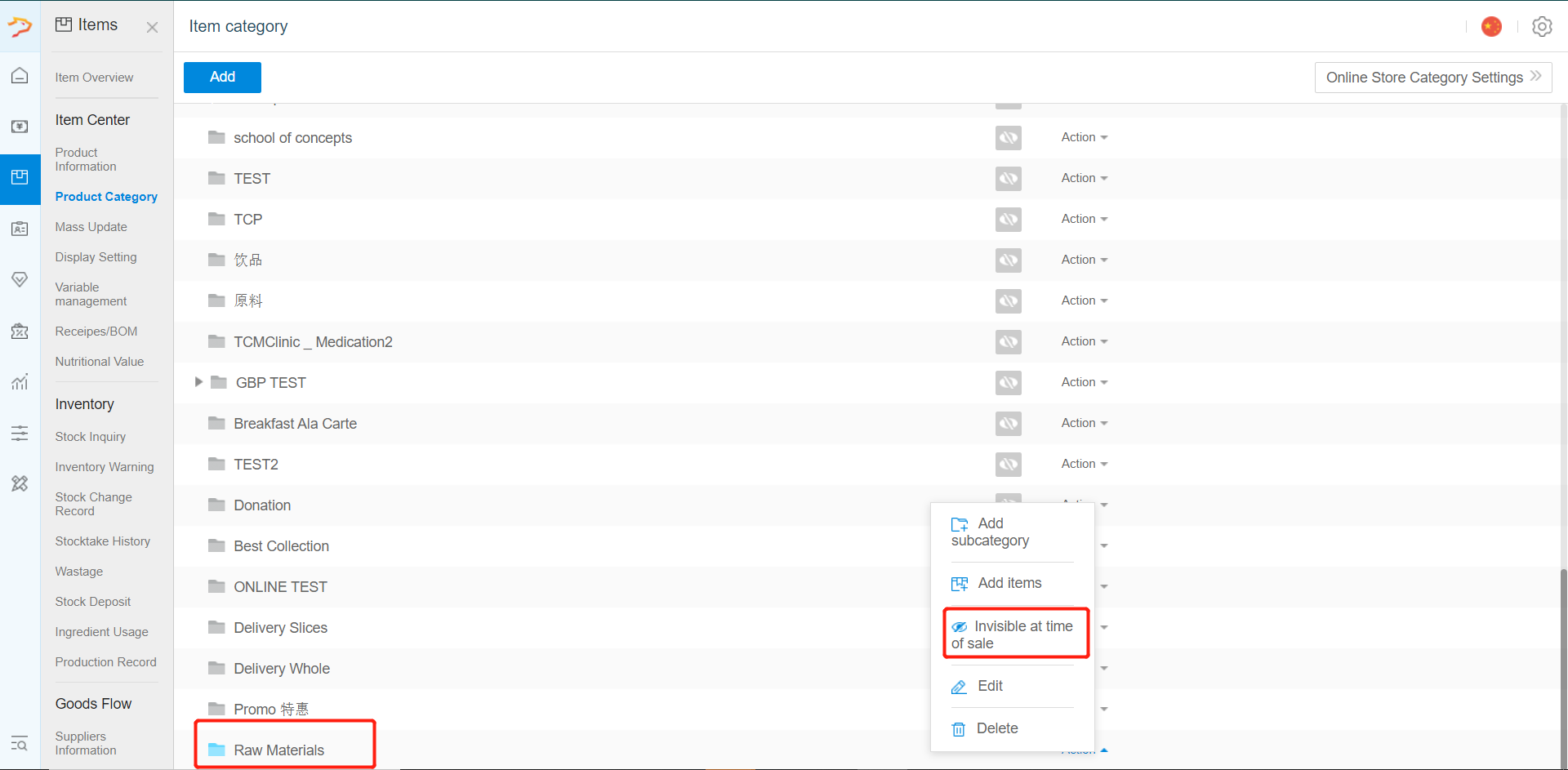Click the menu search icon at rail bottom
The height and width of the screenshot is (770, 1568).
tap(20, 743)
